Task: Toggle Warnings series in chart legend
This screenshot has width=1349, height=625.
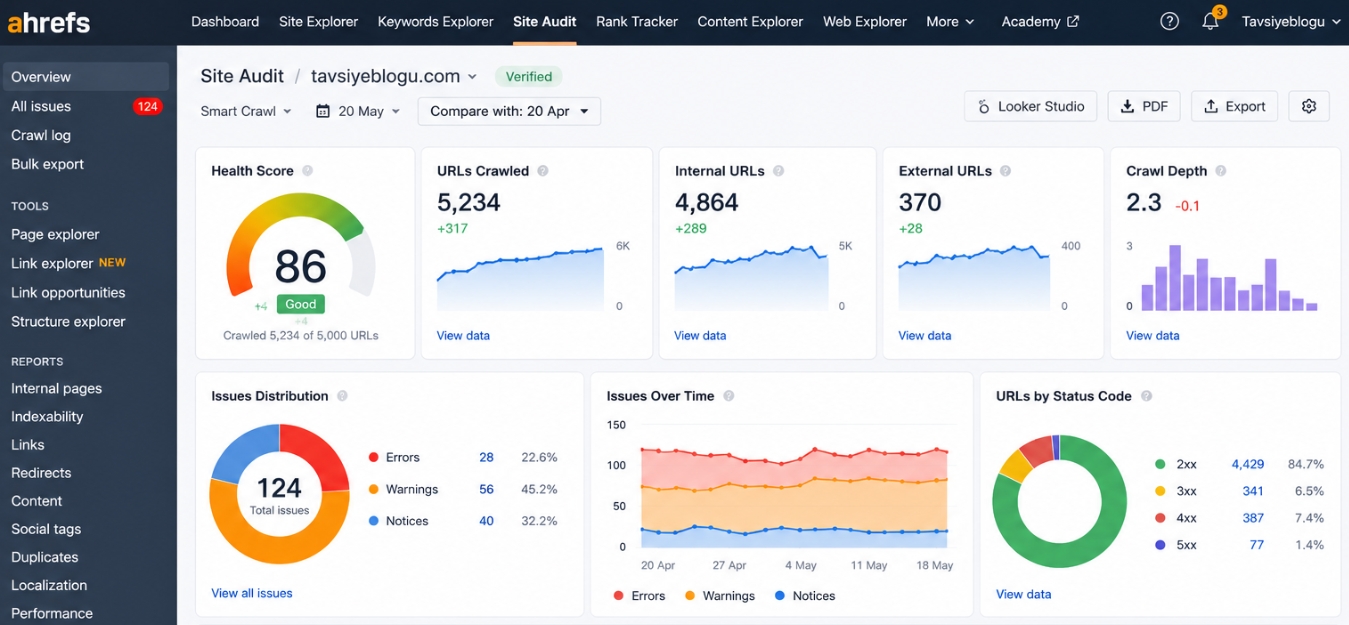Action: [x=719, y=595]
